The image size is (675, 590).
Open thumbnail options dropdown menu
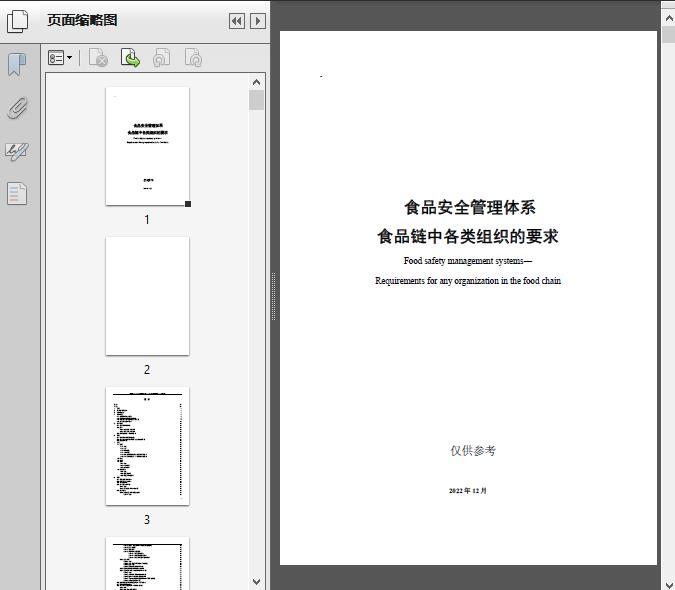(x=60, y=58)
